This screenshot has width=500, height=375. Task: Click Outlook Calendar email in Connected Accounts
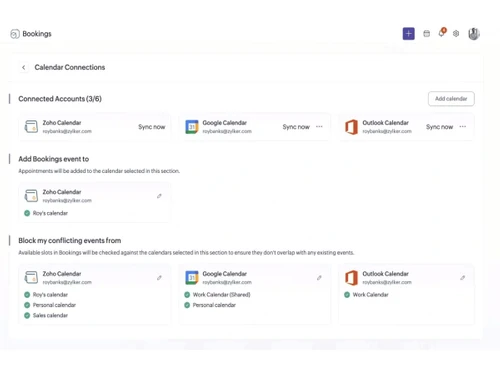(387, 131)
